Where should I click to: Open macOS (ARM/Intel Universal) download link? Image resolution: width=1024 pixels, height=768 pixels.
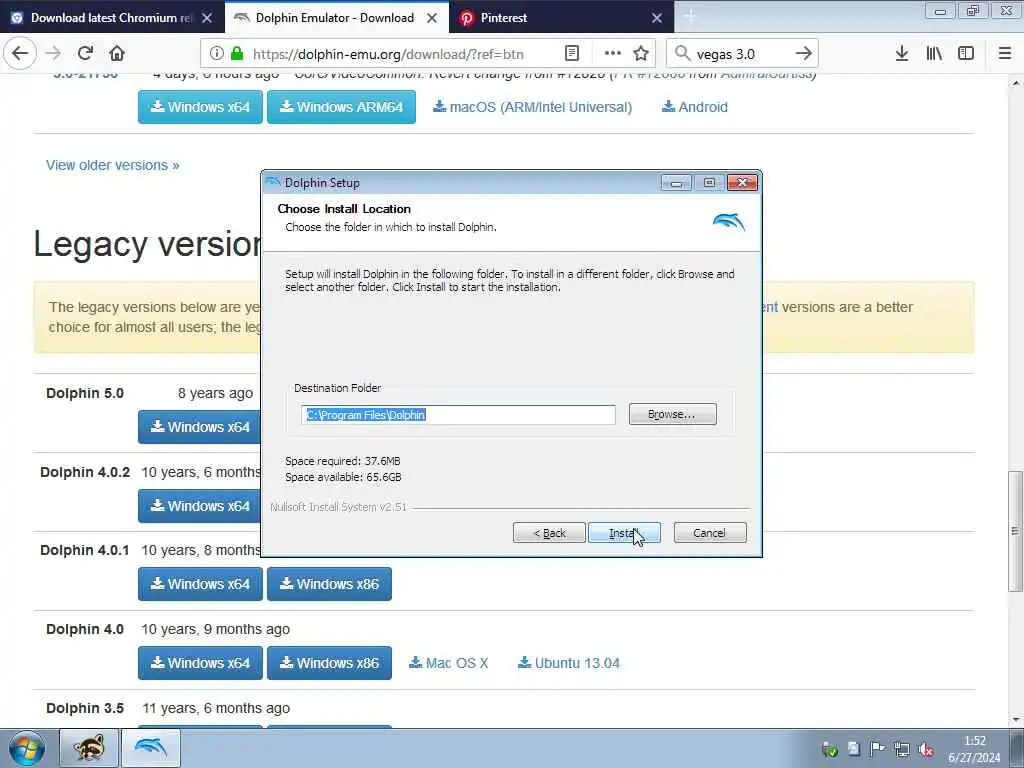[533, 107]
